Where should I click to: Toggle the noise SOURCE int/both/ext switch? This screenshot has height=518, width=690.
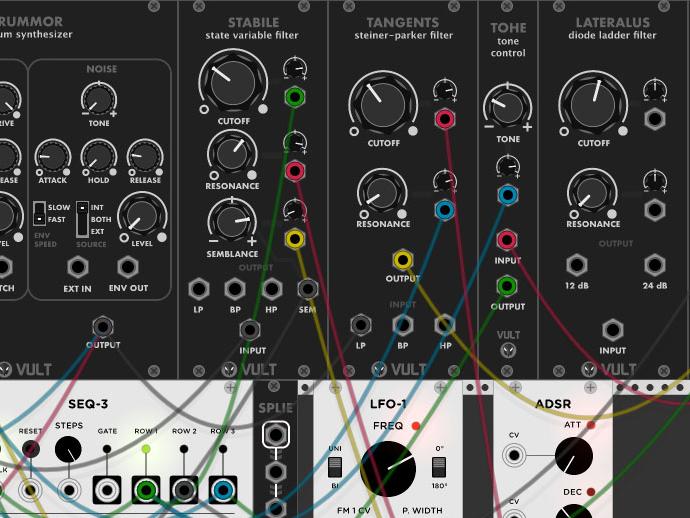click(x=82, y=219)
